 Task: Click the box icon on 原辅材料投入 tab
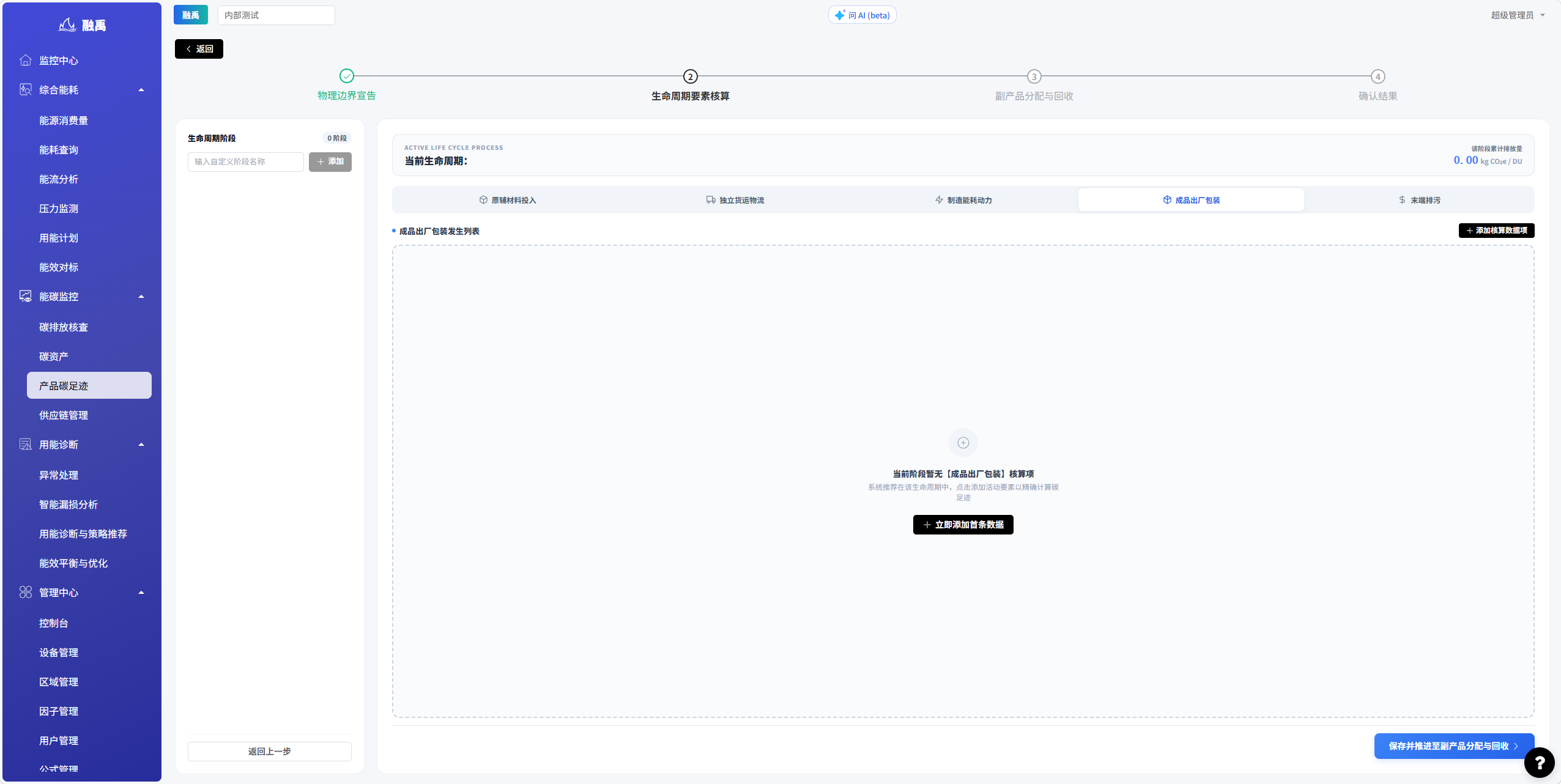[484, 200]
